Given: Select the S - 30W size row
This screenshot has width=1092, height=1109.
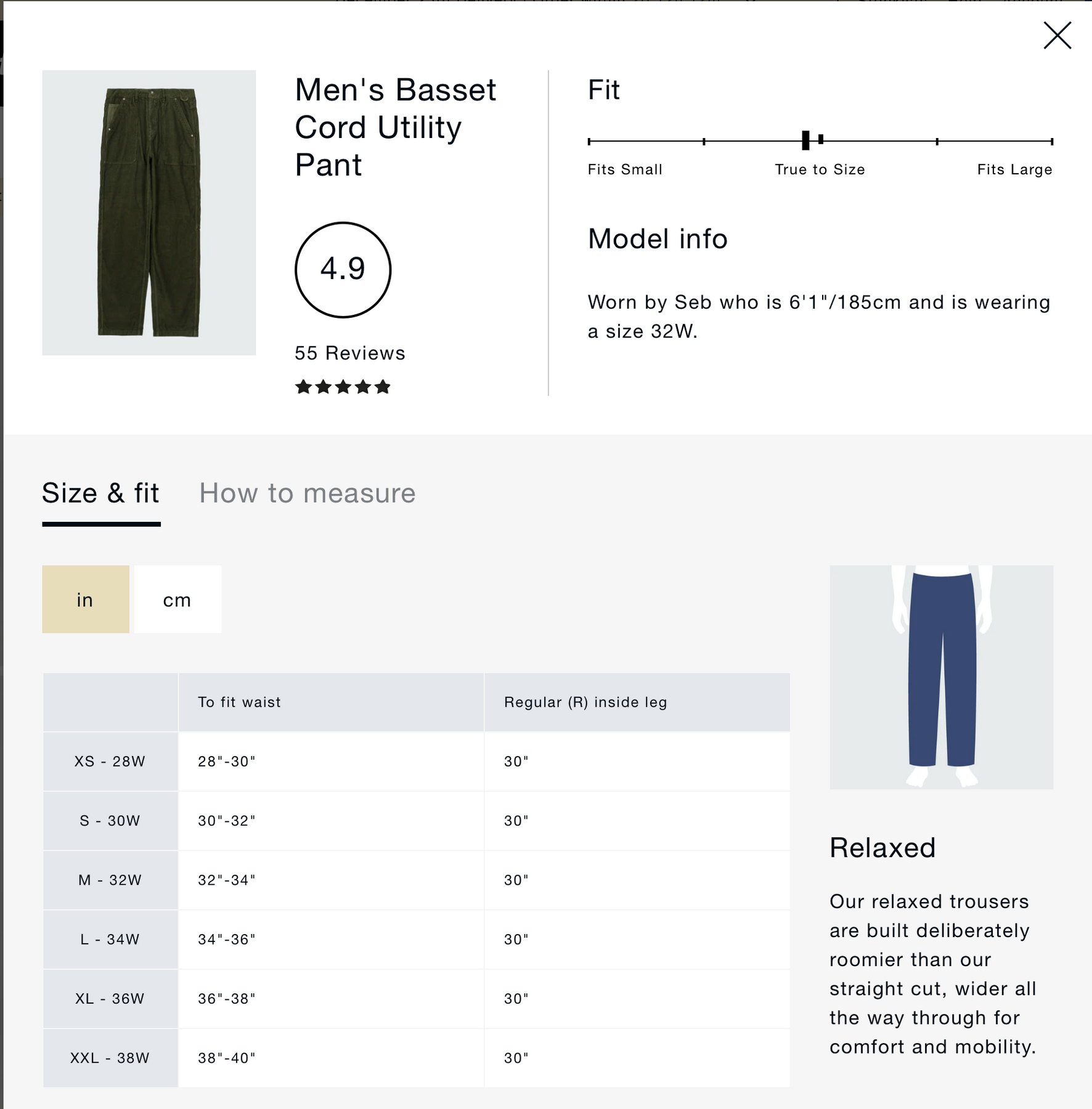Looking at the screenshot, I should coord(110,821).
